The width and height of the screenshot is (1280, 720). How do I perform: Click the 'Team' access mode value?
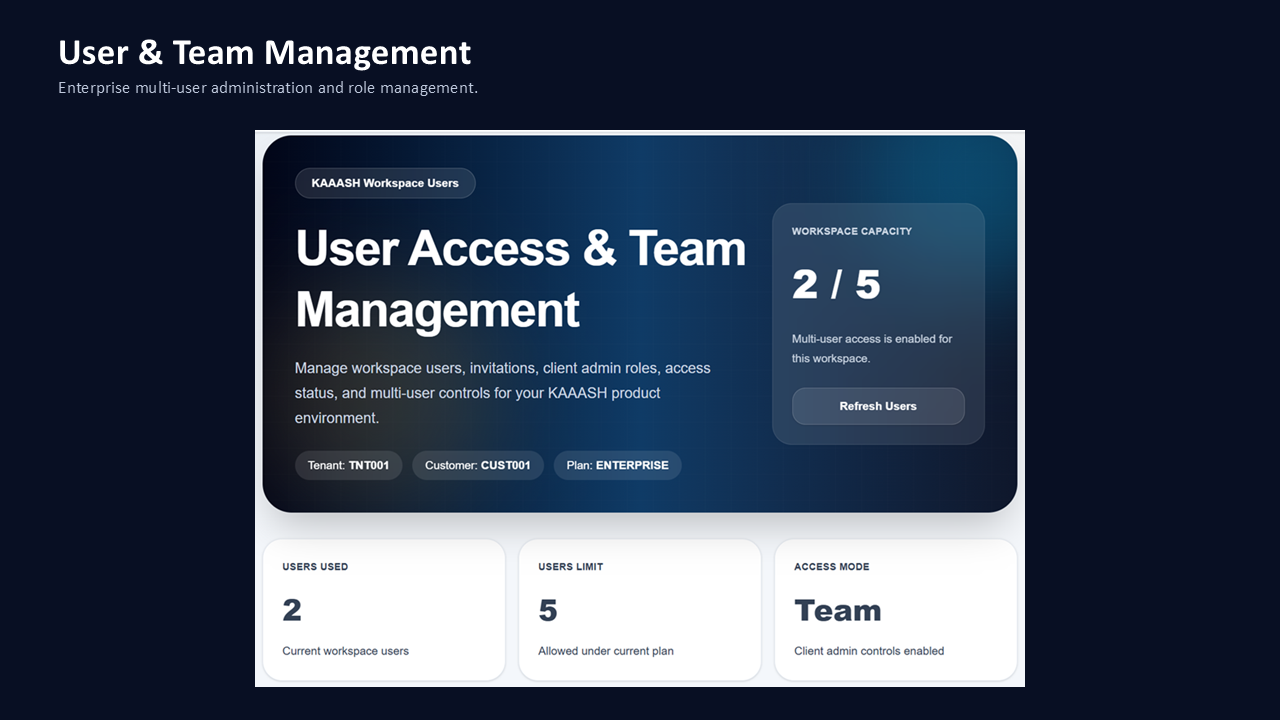(x=838, y=610)
